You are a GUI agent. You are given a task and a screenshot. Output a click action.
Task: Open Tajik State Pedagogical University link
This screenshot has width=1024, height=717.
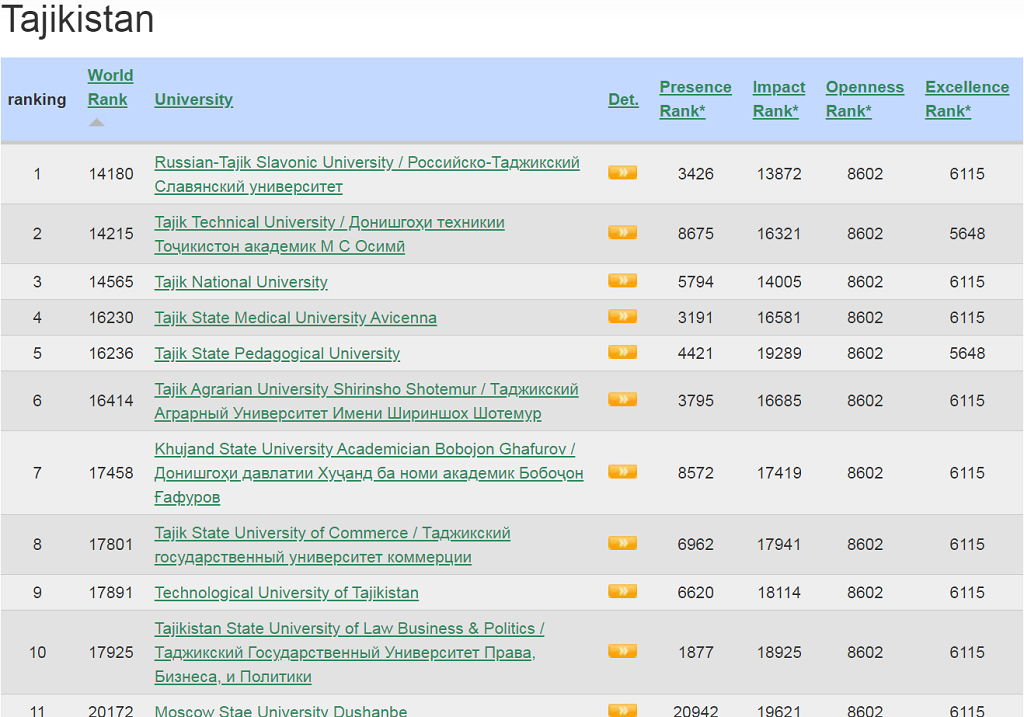[277, 354]
